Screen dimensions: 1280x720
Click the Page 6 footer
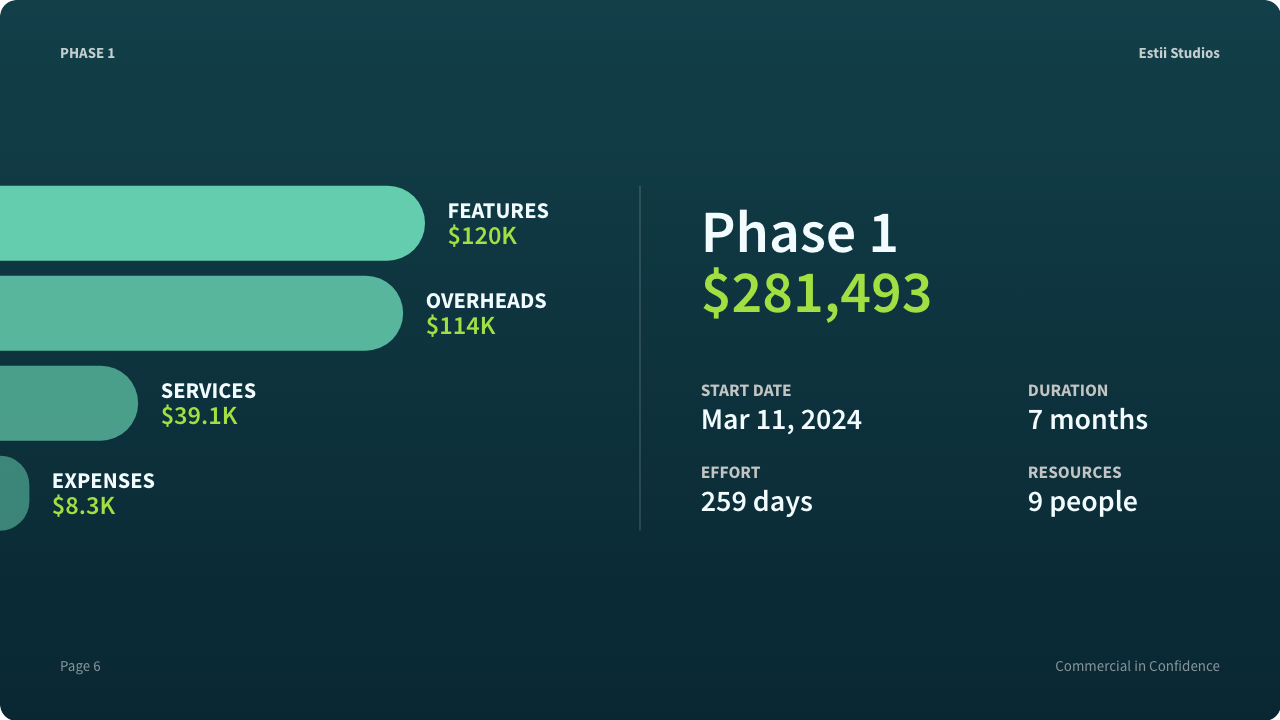80,666
